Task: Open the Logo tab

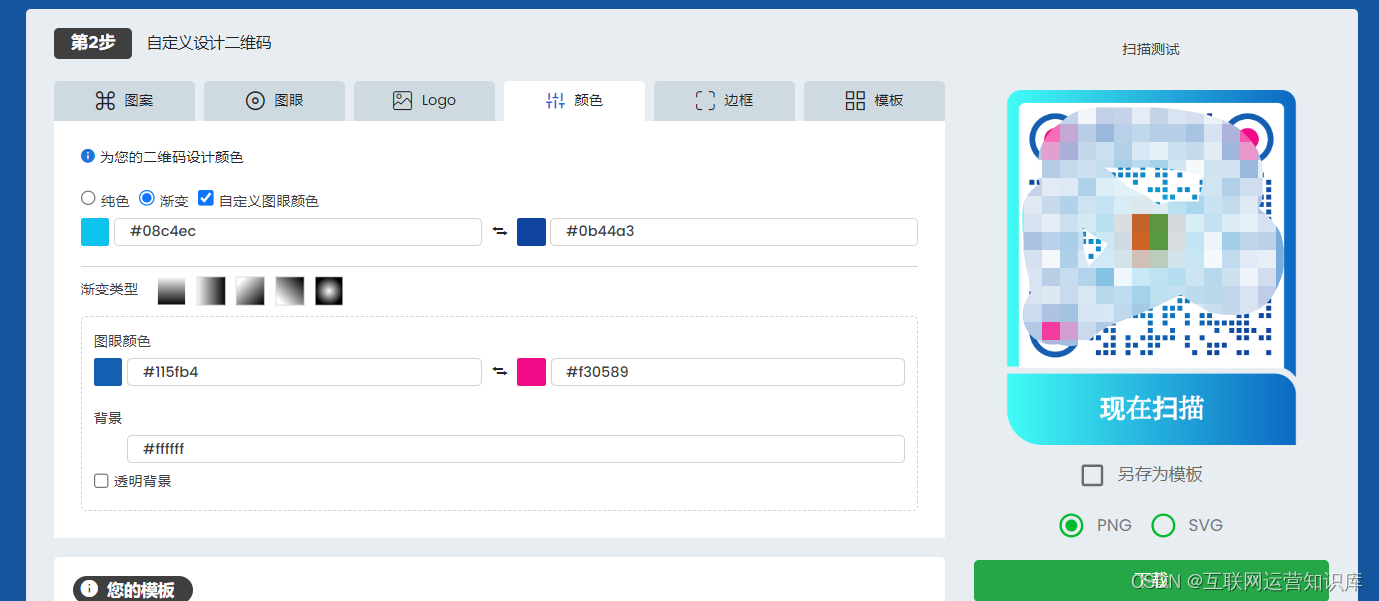Action: (424, 101)
